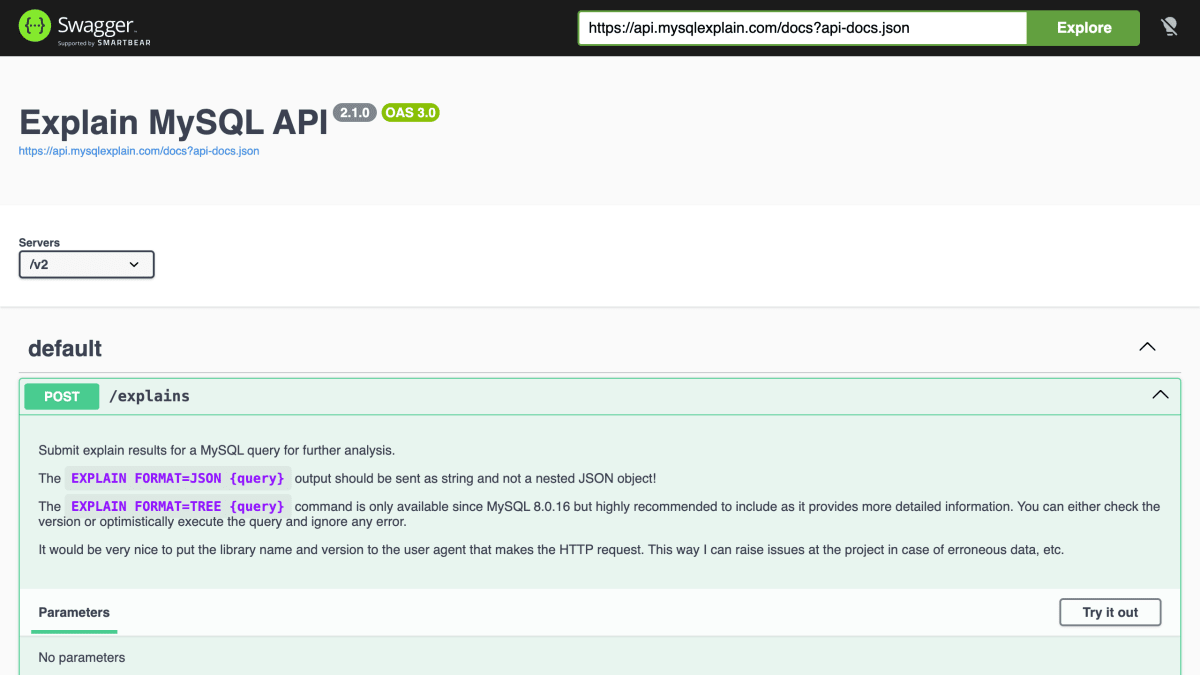Click the /explains endpoint path
1200x675 pixels.
[149, 396]
